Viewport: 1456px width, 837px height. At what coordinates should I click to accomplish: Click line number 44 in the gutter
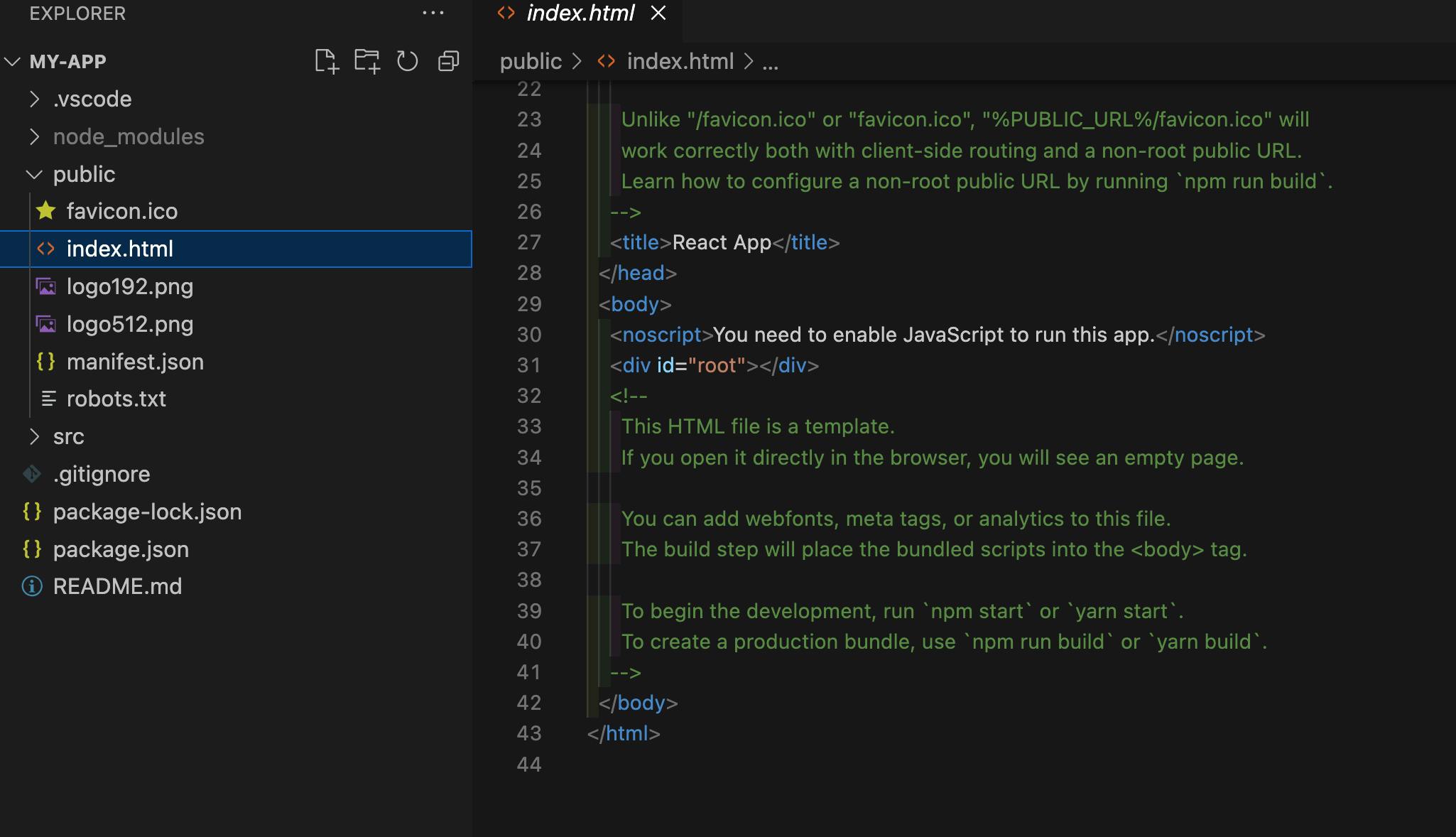tap(529, 765)
